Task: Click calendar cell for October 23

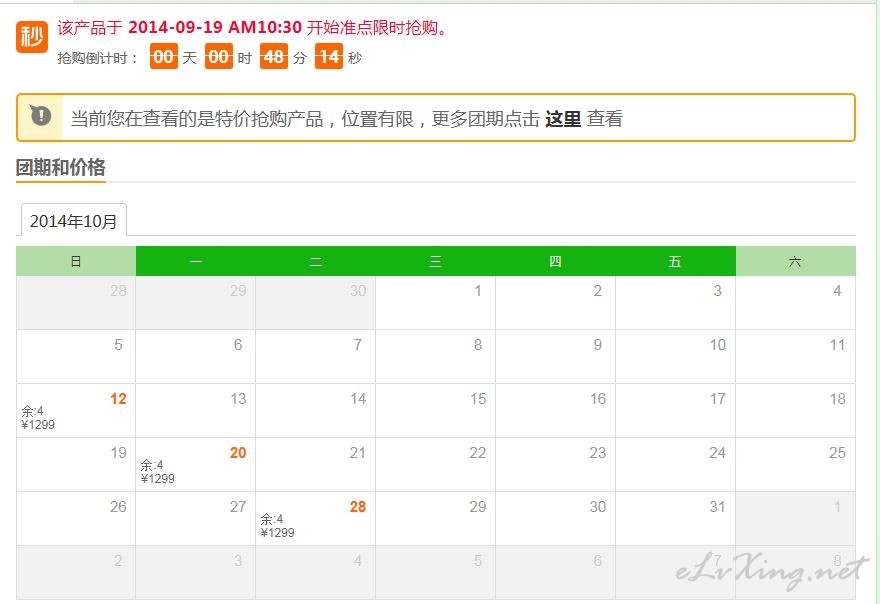Action: tap(555, 465)
